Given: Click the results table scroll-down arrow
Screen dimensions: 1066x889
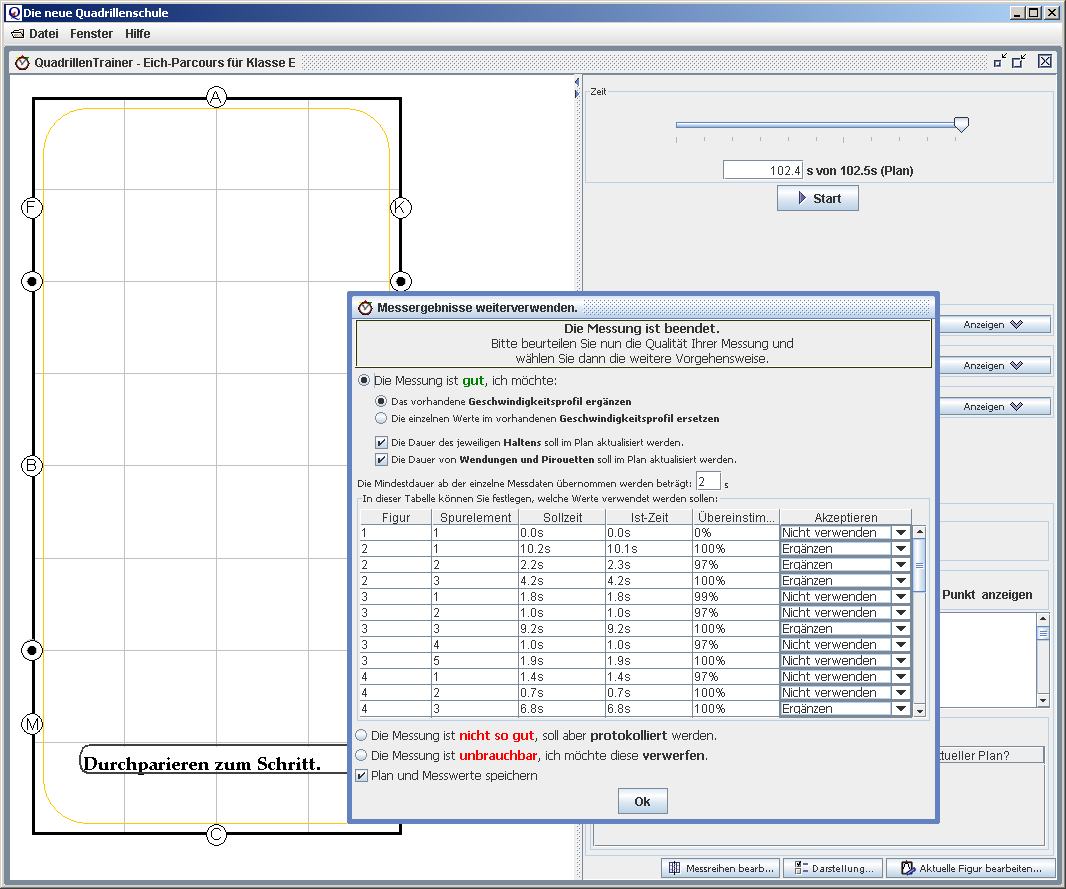Looking at the screenshot, I should 919,710.
